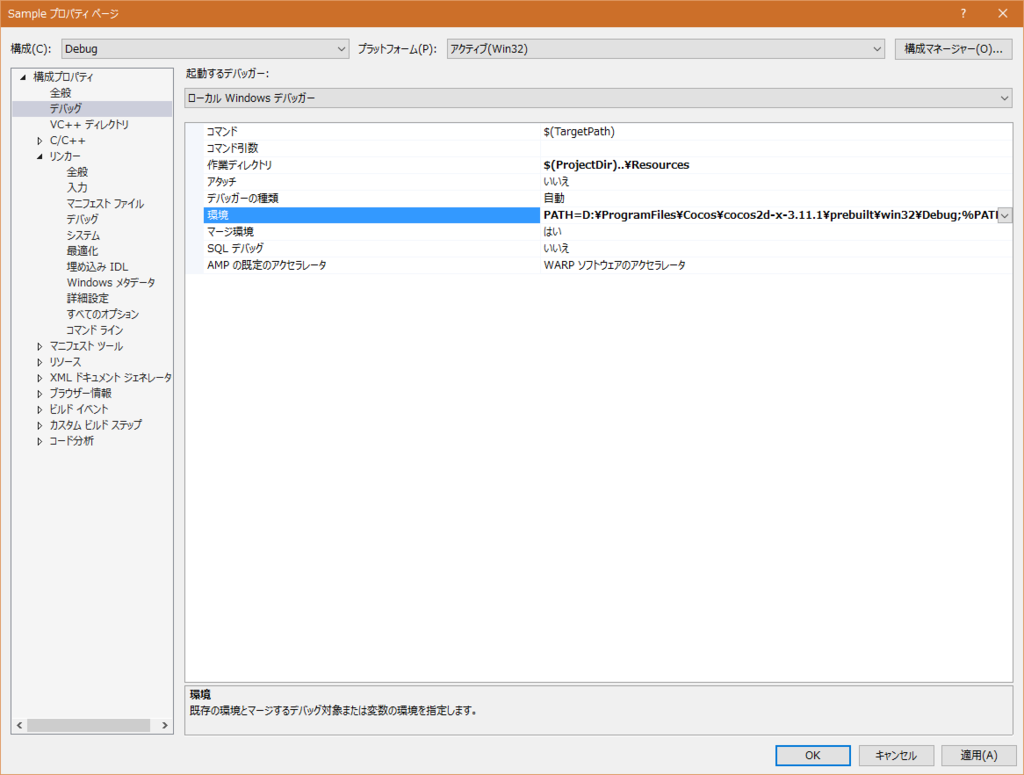Viewport: 1024px width, 775px height.
Task: Click the マージ環境 property label
Action: [x=231, y=232]
